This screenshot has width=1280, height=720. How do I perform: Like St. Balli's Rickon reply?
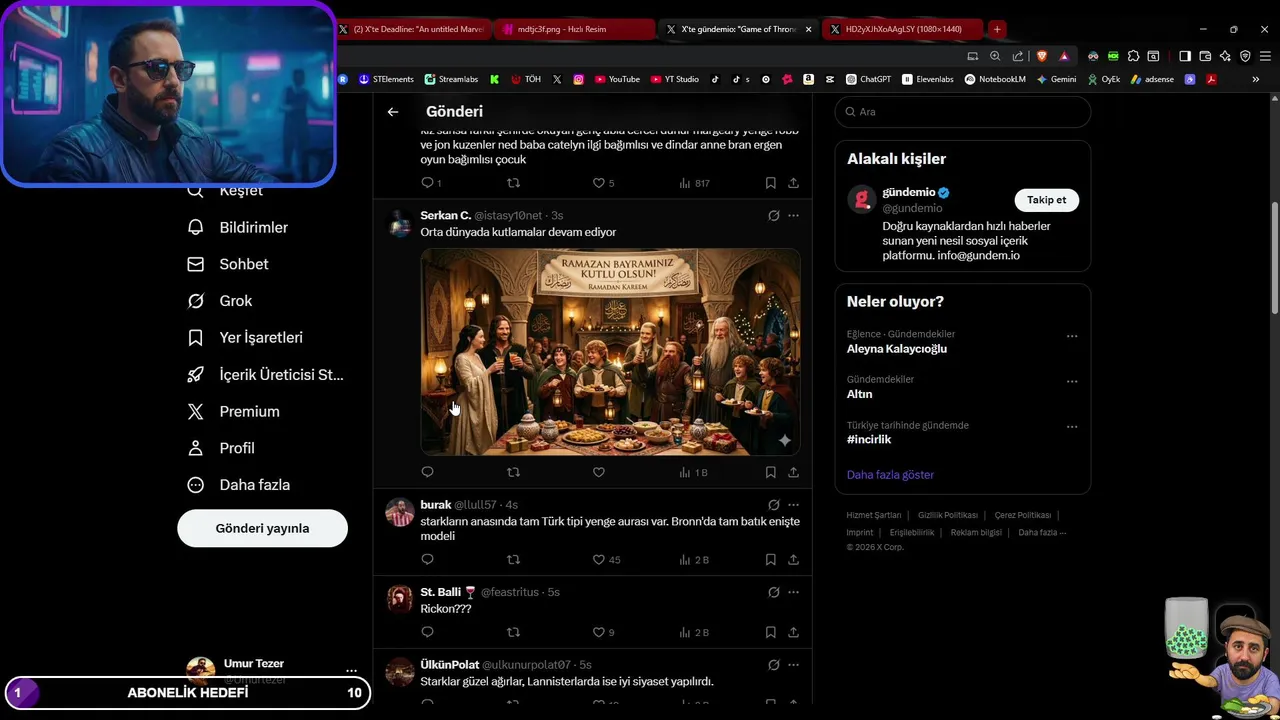[x=603, y=632]
